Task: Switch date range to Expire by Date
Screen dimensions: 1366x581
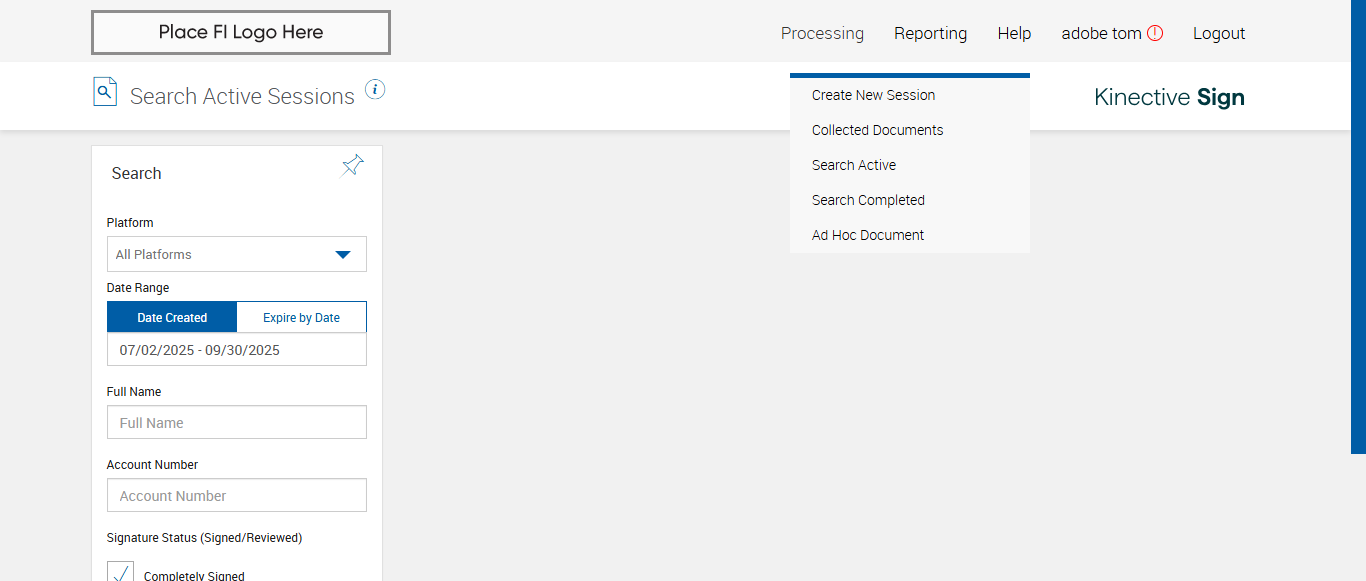Action: 301,317
